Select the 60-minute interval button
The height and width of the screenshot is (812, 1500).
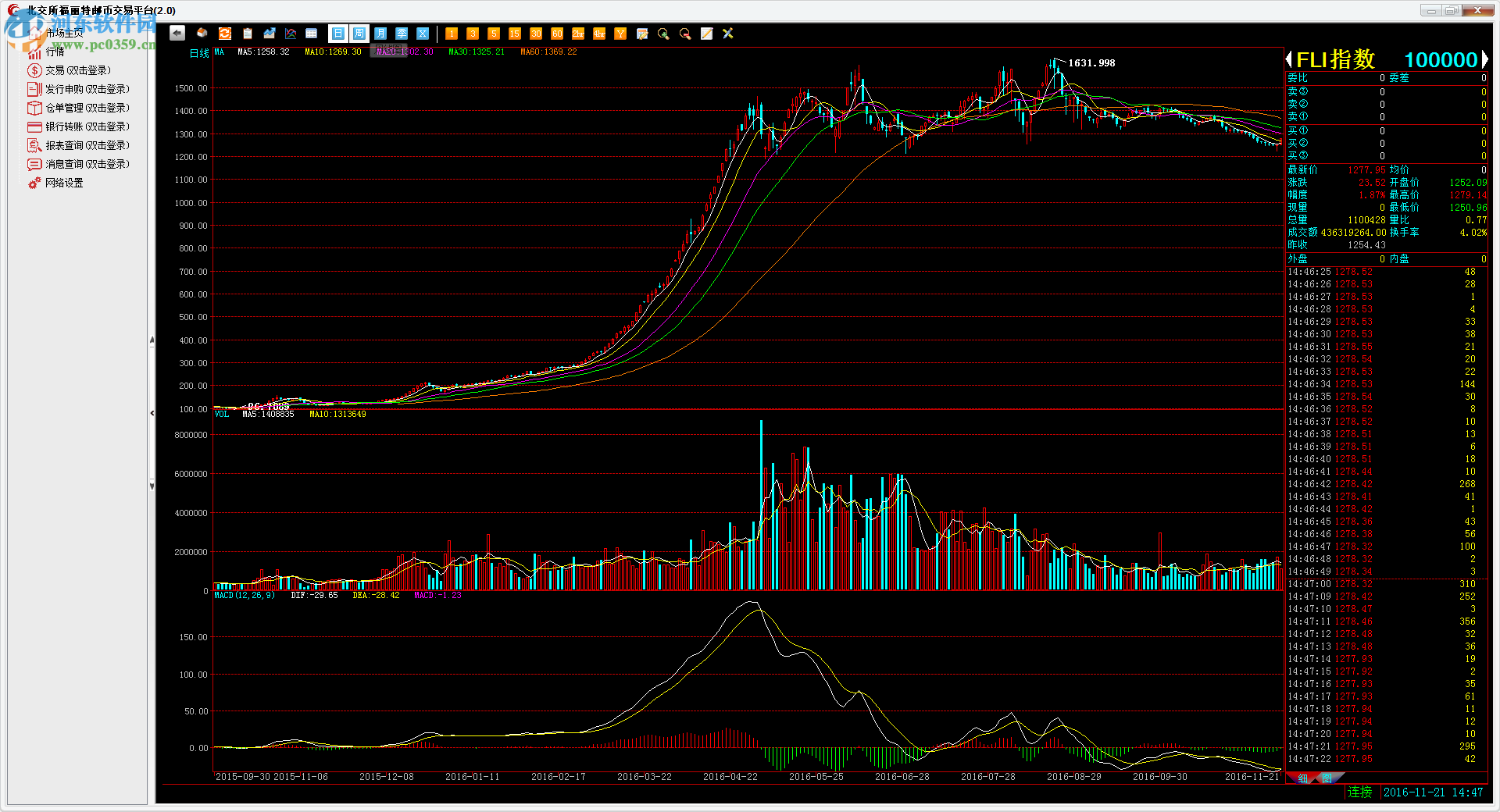pos(557,34)
